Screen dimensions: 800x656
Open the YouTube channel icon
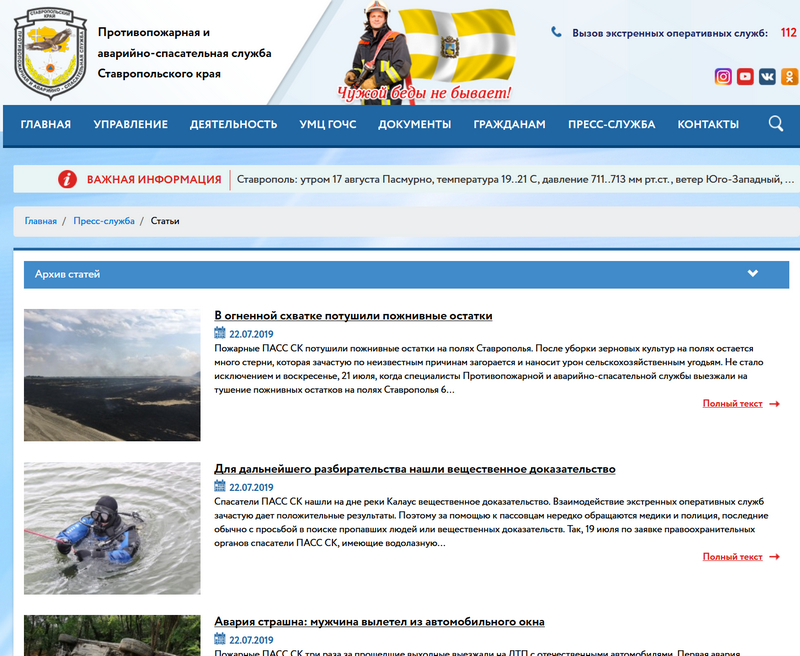(745, 76)
